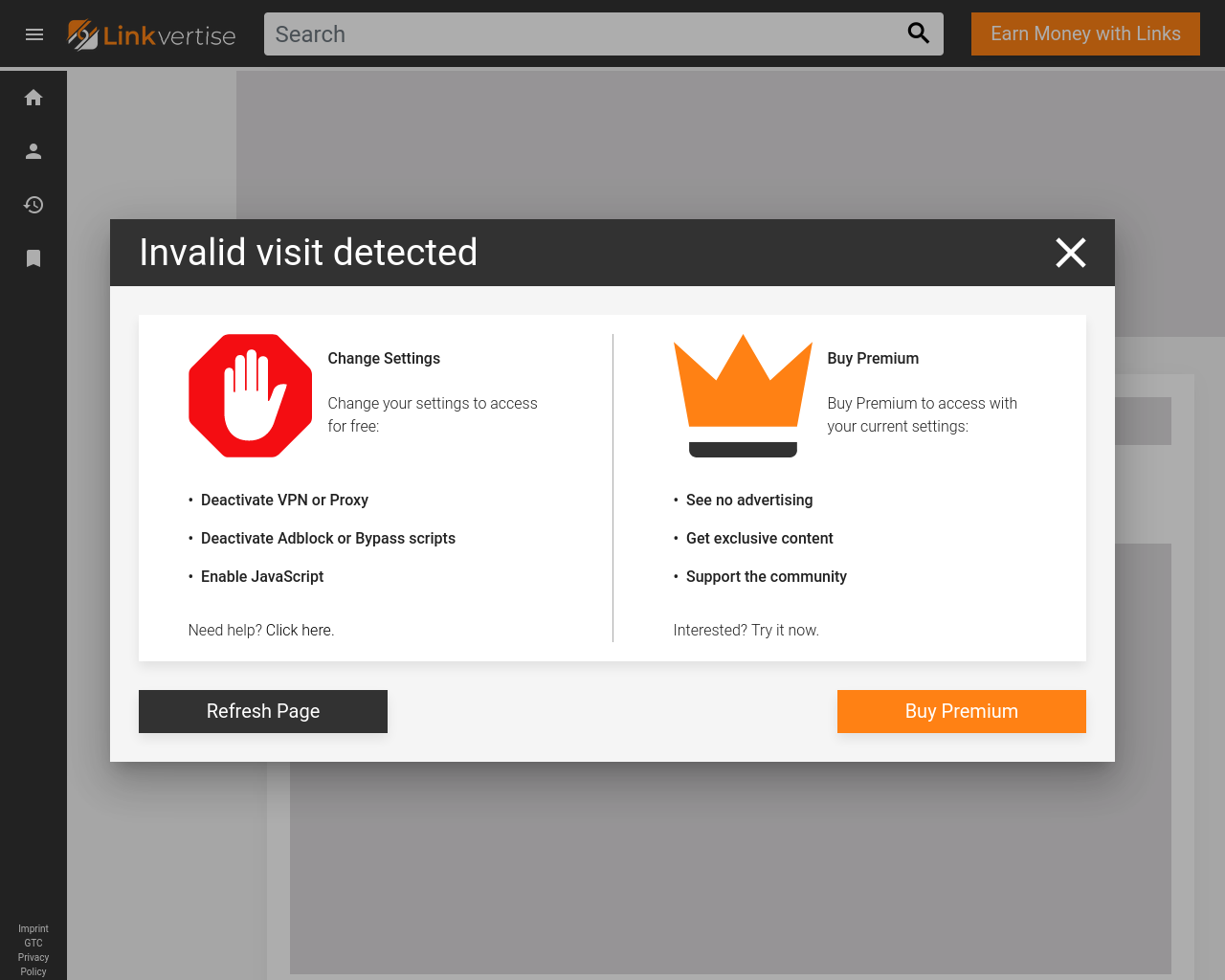Close the Invalid visit detected dialog
The image size is (1225, 980).
(1070, 253)
